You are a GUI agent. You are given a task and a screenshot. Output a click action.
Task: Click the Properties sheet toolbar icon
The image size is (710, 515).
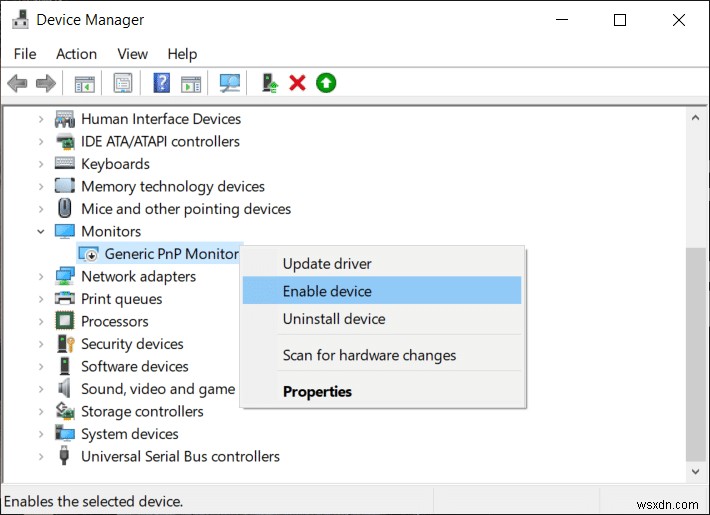click(x=123, y=83)
